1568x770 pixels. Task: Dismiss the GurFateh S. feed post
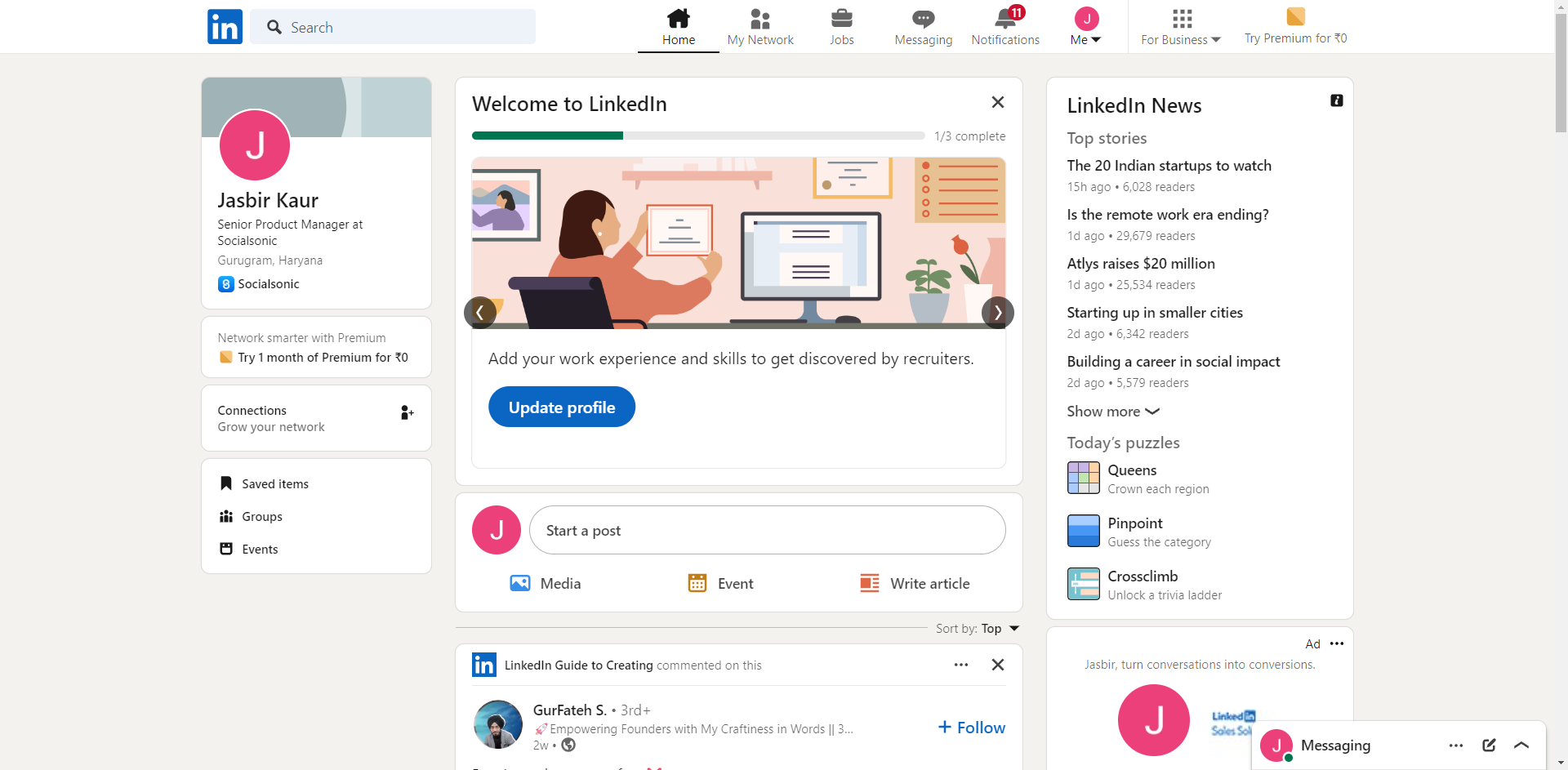point(998,665)
